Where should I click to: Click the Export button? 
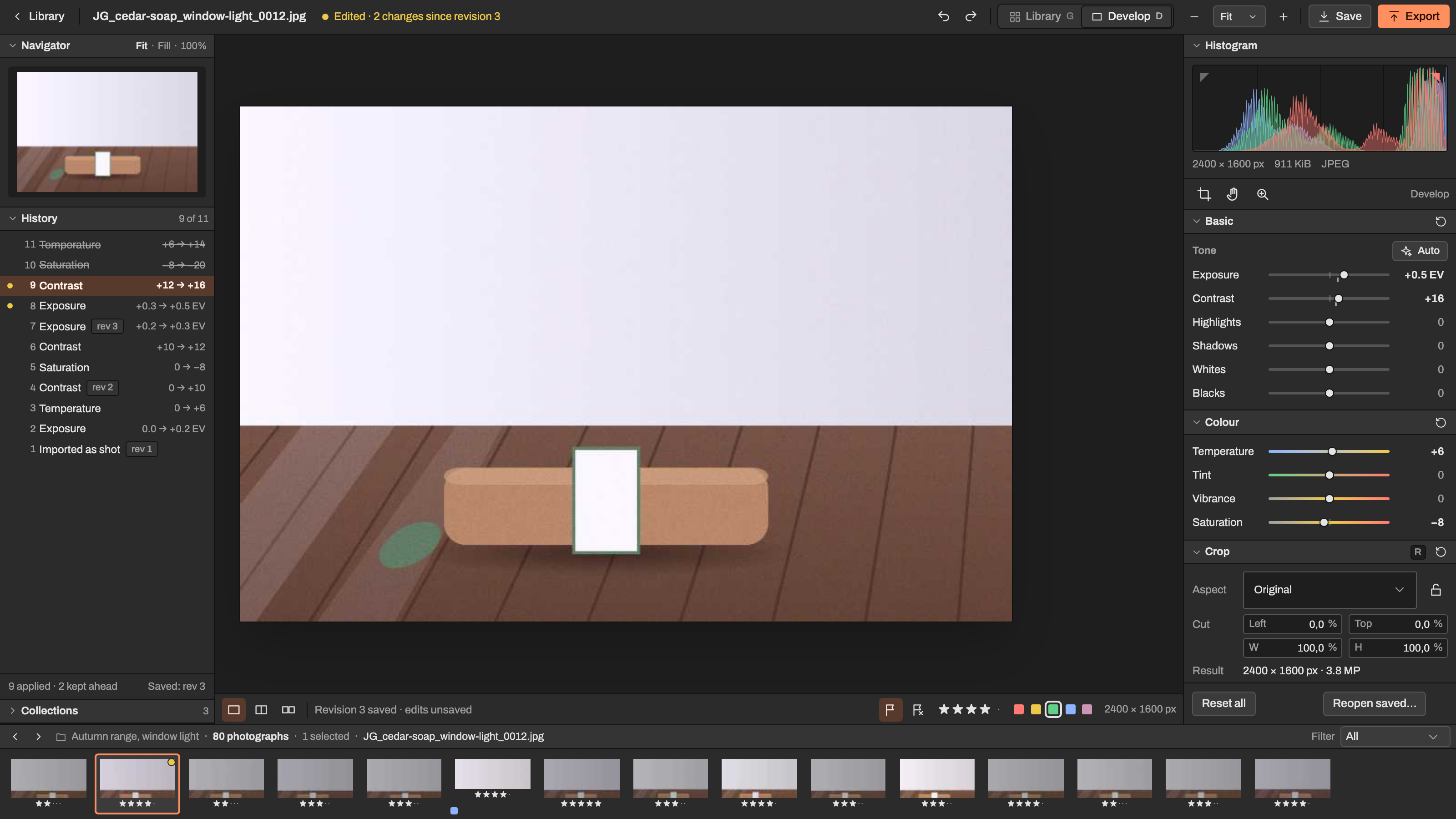(1414, 16)
